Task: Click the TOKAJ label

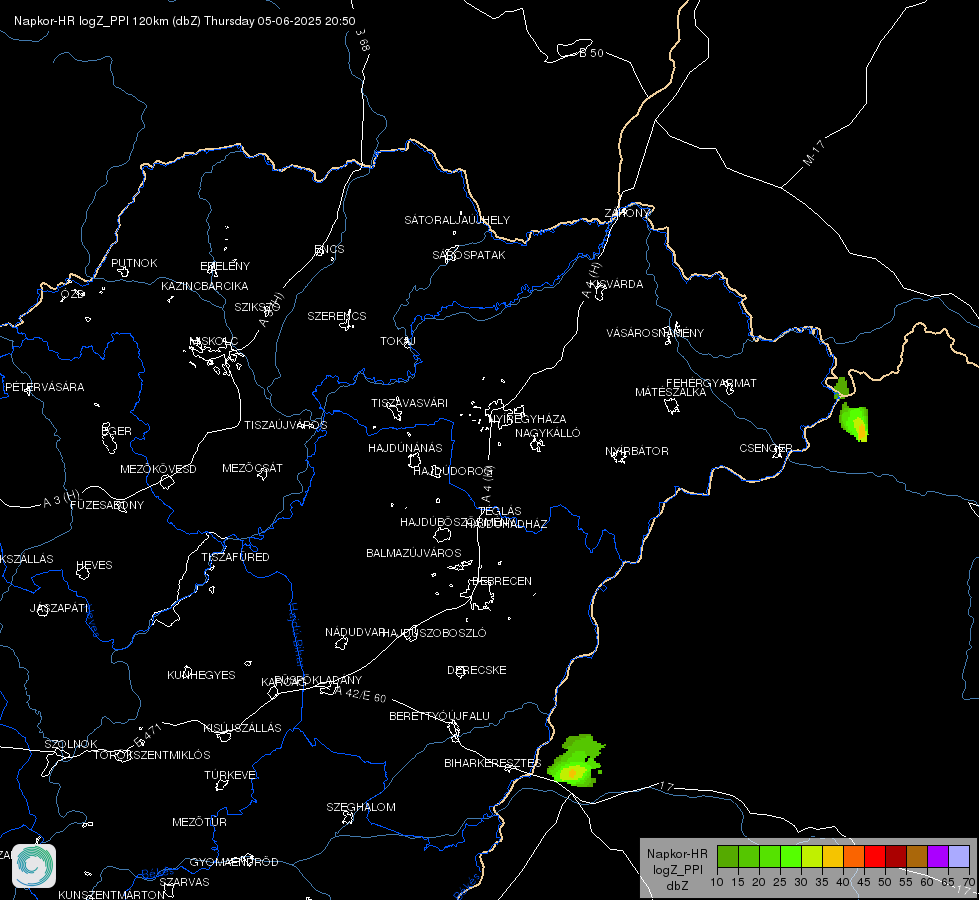Action: pyautogui.click(x=398, y=341)
